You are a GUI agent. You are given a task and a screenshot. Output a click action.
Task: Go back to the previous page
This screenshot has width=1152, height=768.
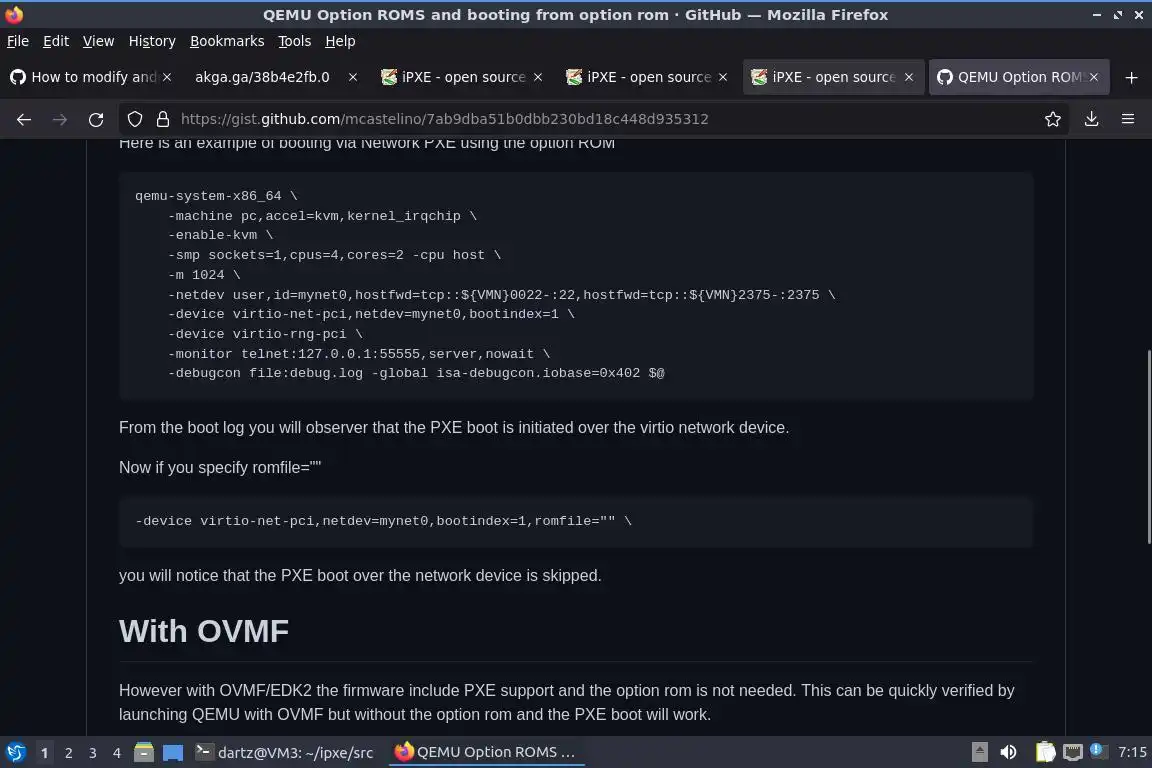tap(24, 119)
